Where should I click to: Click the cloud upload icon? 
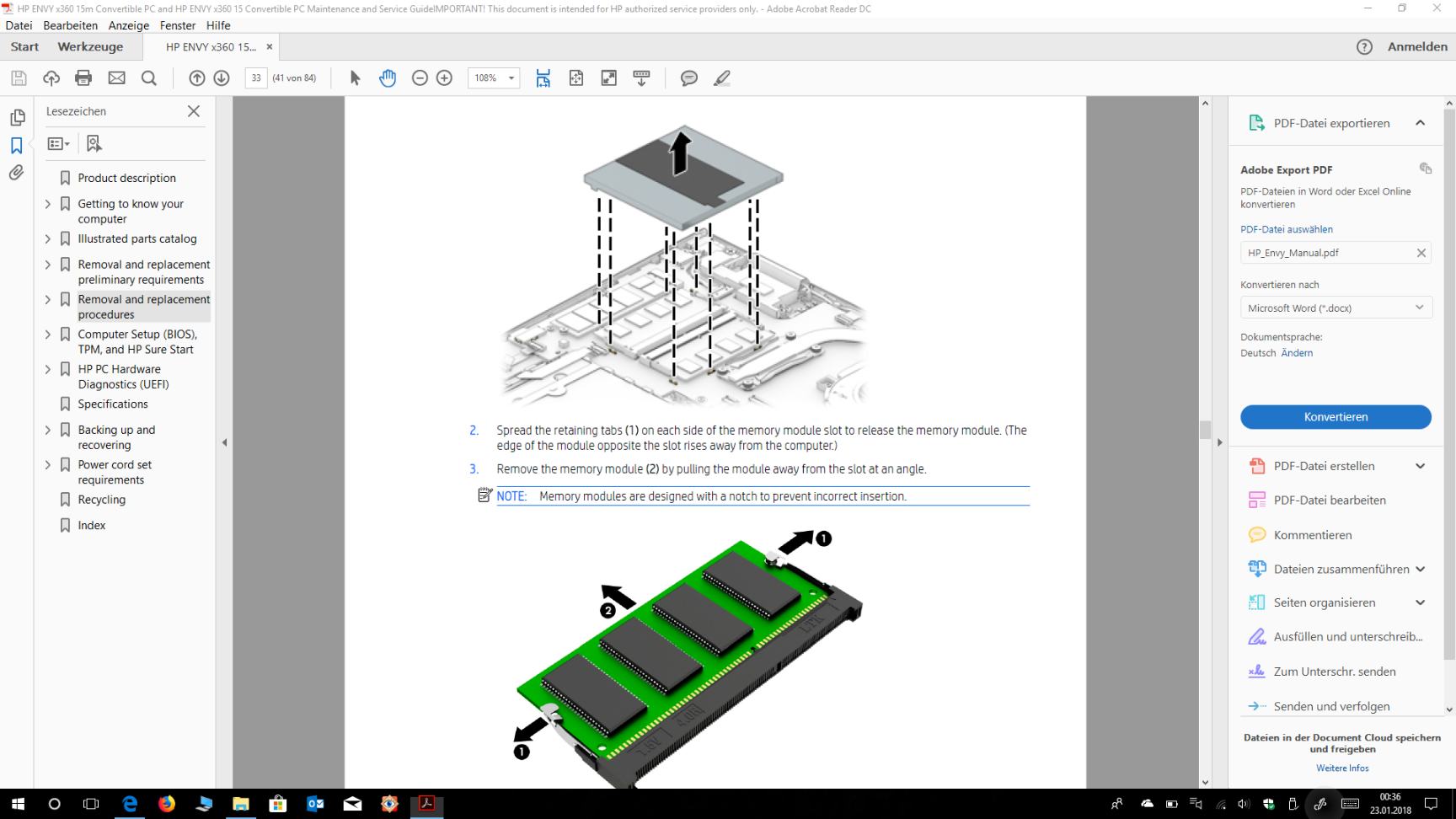51,78
